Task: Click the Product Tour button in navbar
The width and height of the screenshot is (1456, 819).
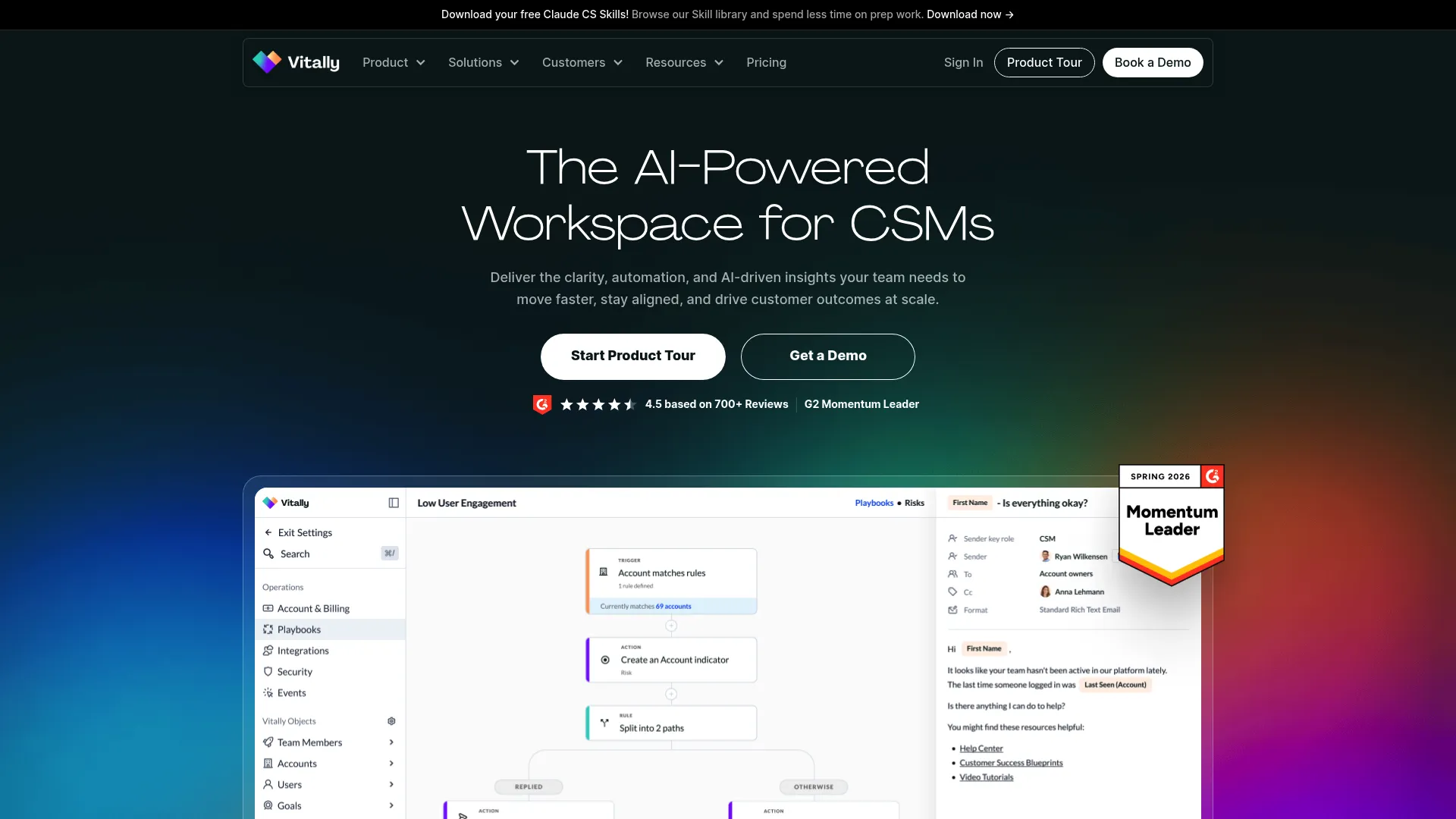Action: click(x=1044, y=62)
